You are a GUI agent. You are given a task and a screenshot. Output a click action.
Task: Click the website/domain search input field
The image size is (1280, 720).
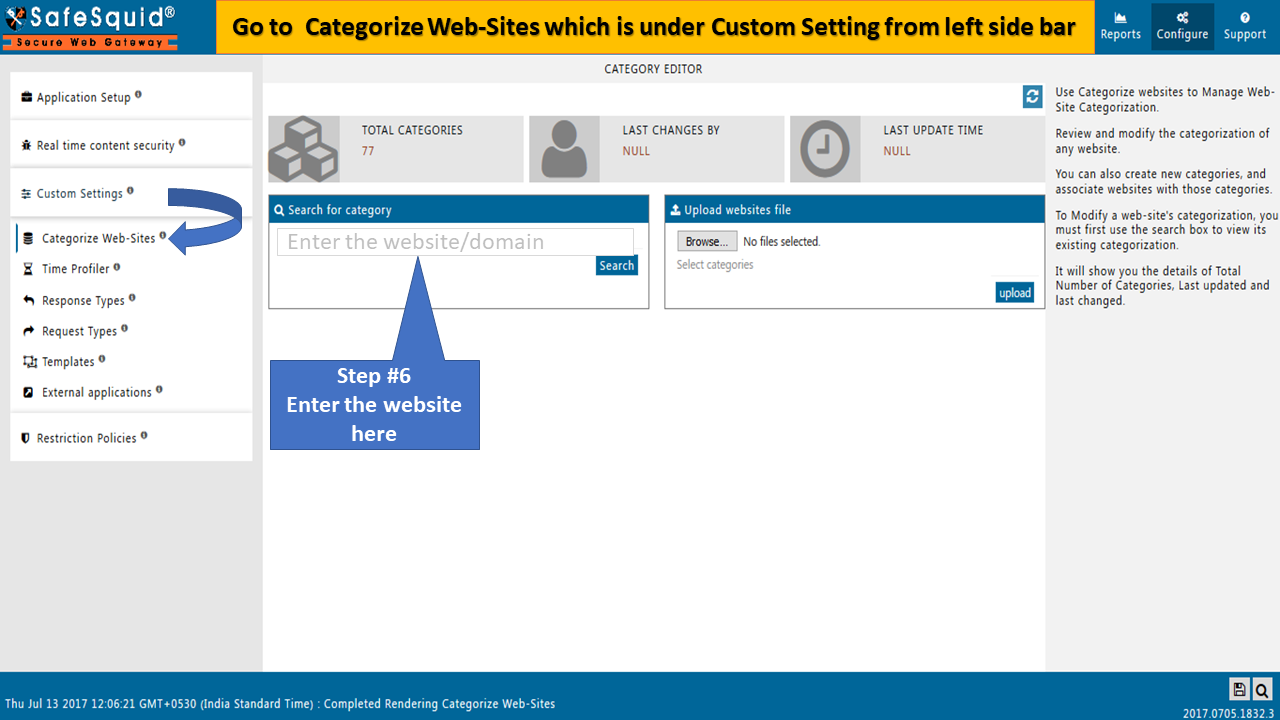tap(455, 242)
